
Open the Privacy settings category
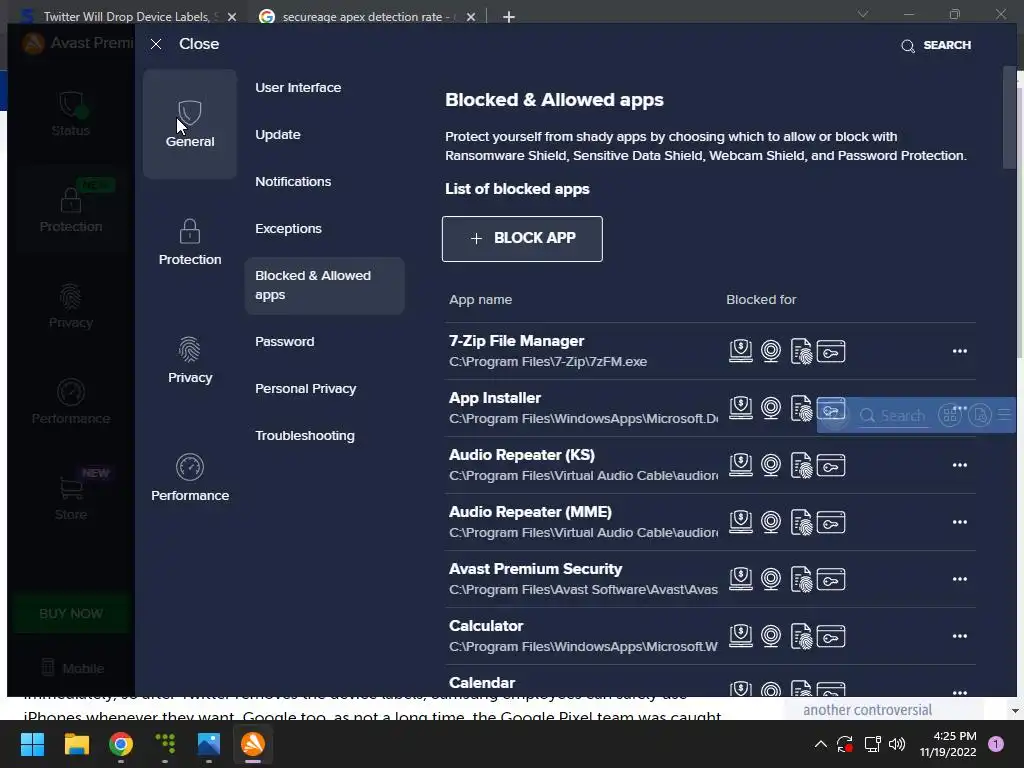189,360
